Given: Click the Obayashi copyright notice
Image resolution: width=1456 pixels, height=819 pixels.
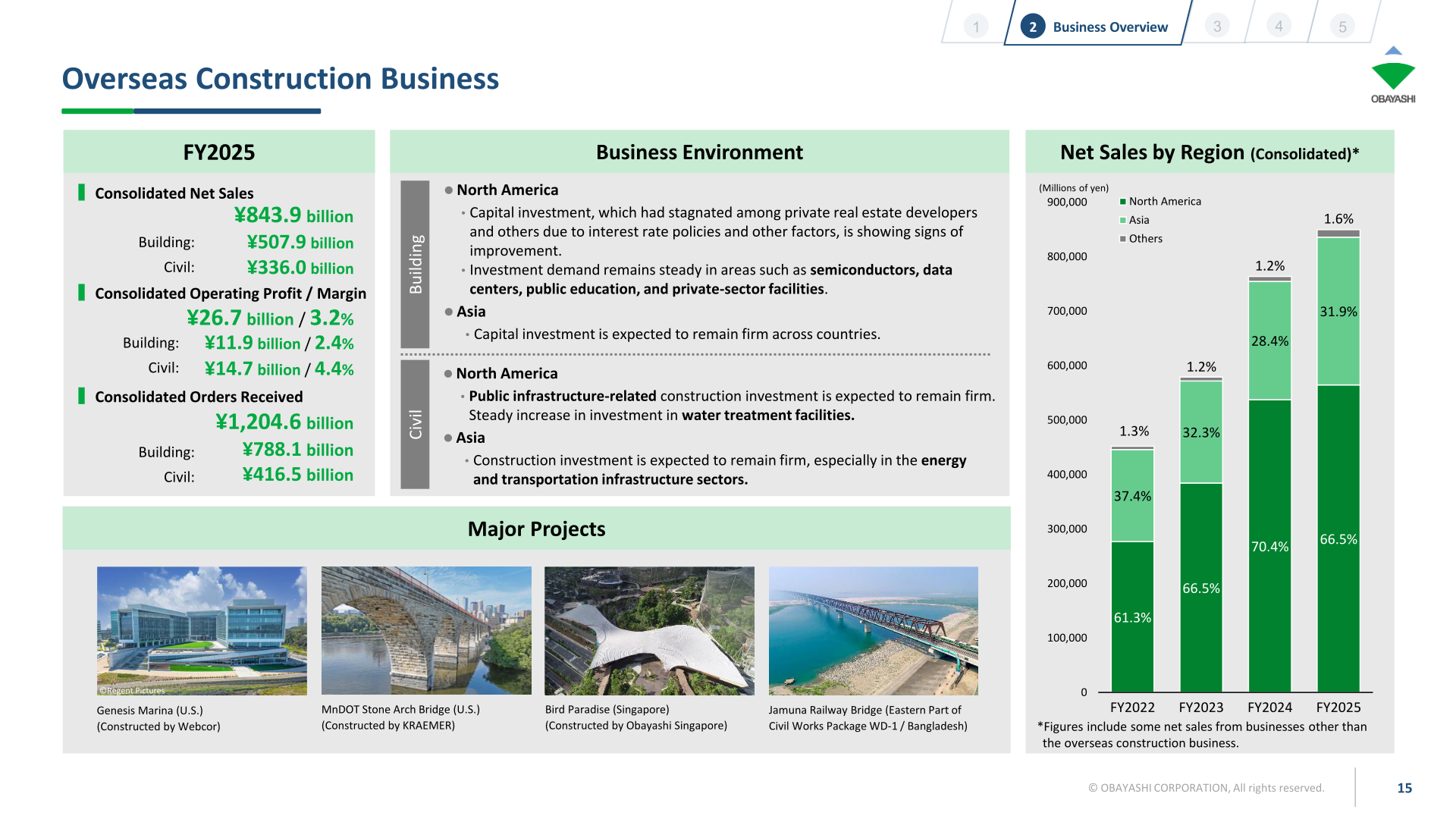Looking at the screenshot, I should (1206, 788).
